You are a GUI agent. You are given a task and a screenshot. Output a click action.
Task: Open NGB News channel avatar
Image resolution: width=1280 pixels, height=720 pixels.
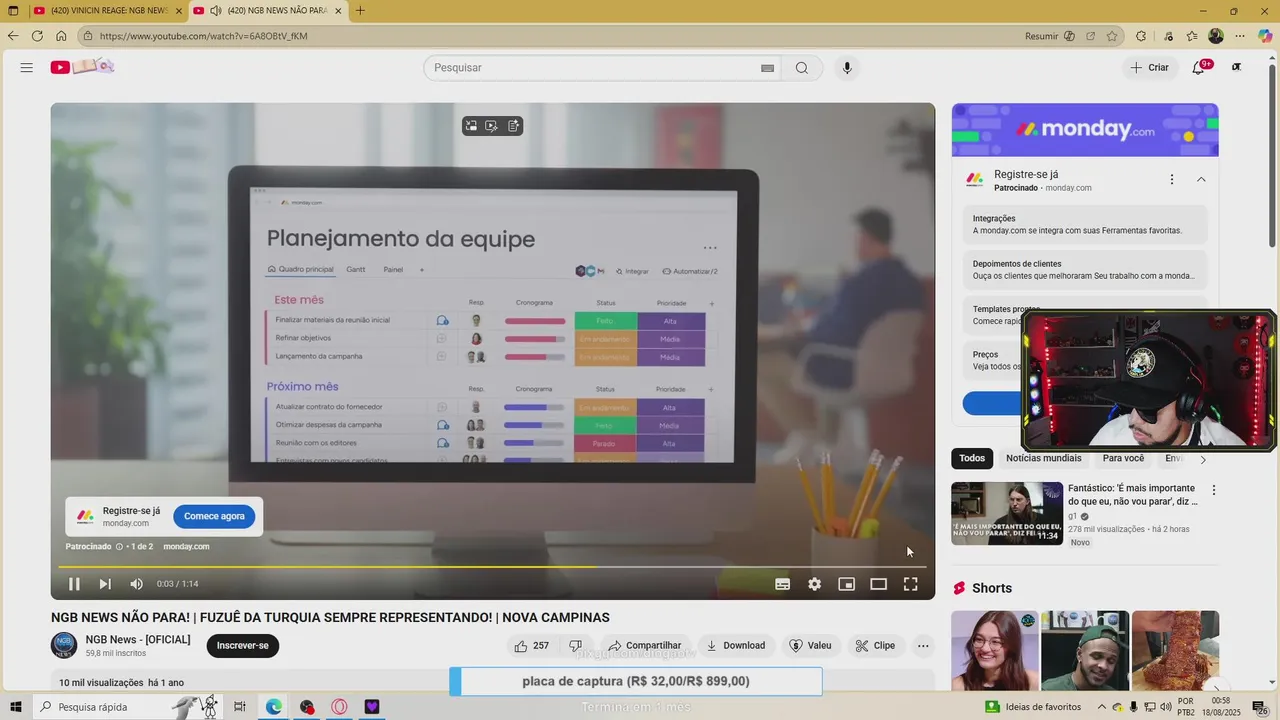(x=64, y=646)
